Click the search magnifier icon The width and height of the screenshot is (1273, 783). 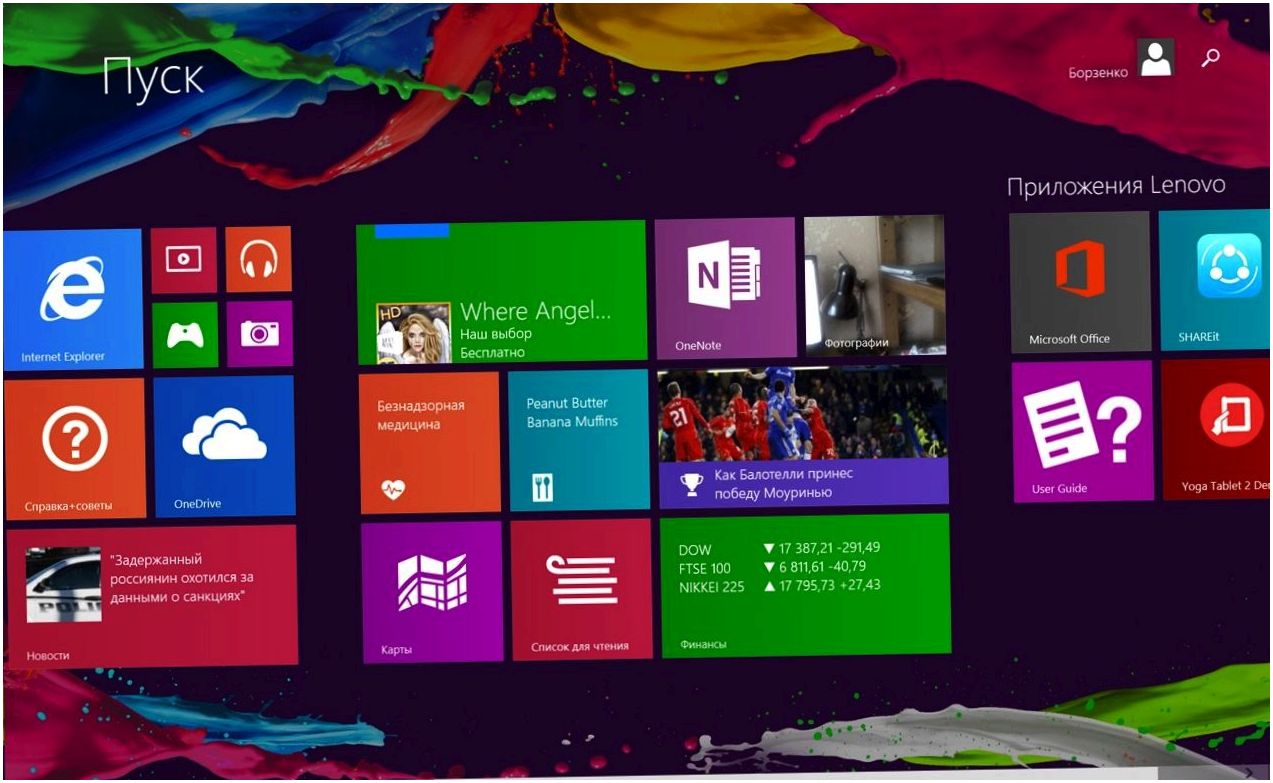click(1211, 57)
